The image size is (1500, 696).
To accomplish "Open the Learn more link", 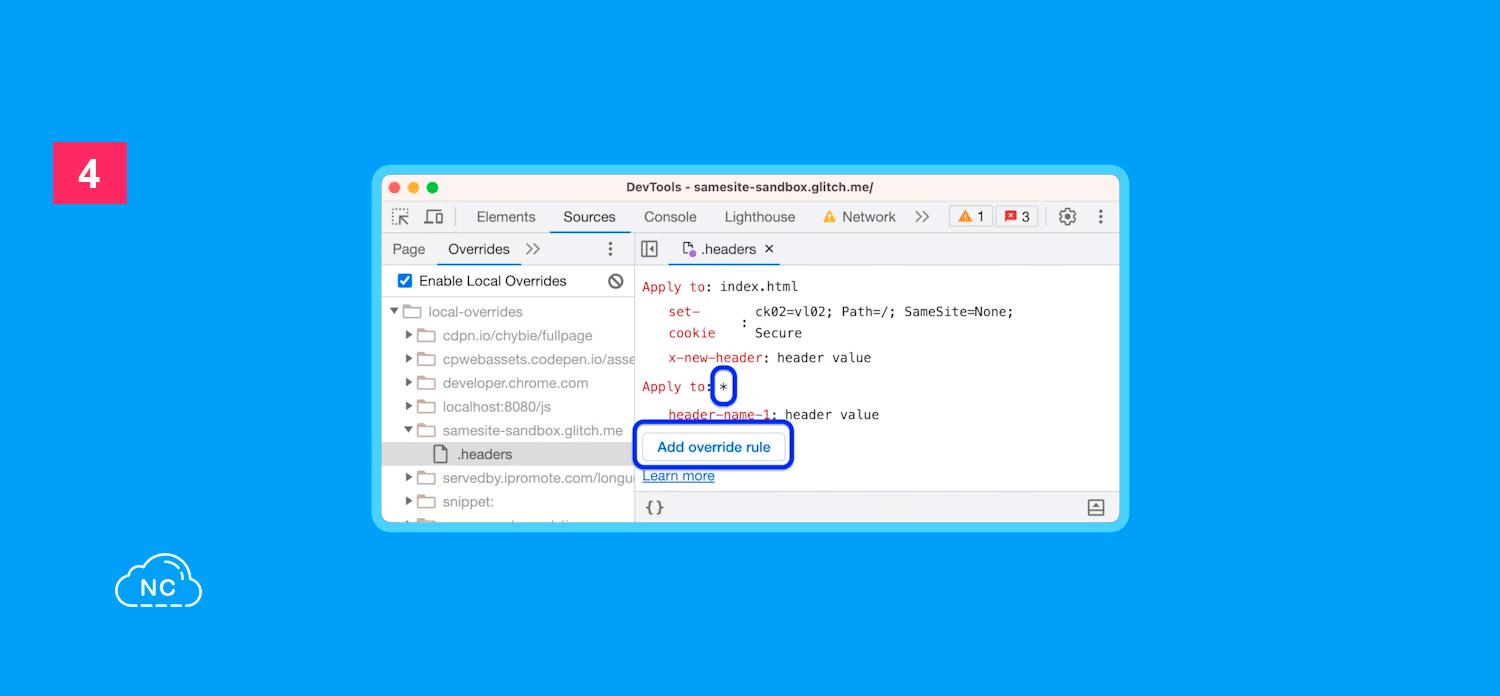I will pos(679,476).
